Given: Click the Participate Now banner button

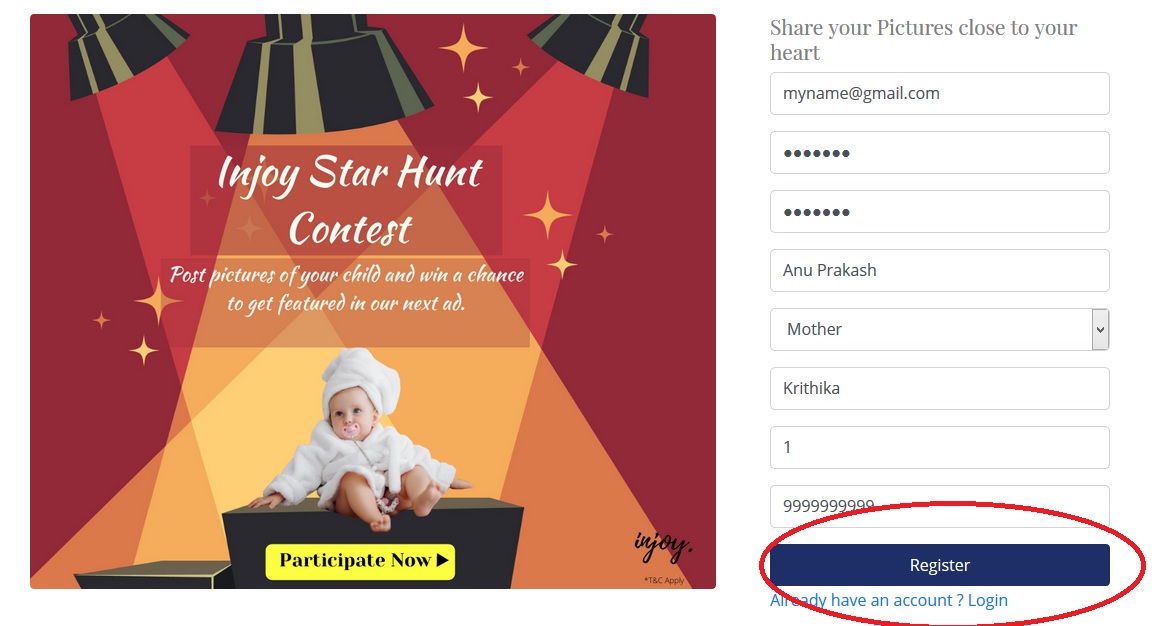Looking at the screenshot, I should click(360, 561).
